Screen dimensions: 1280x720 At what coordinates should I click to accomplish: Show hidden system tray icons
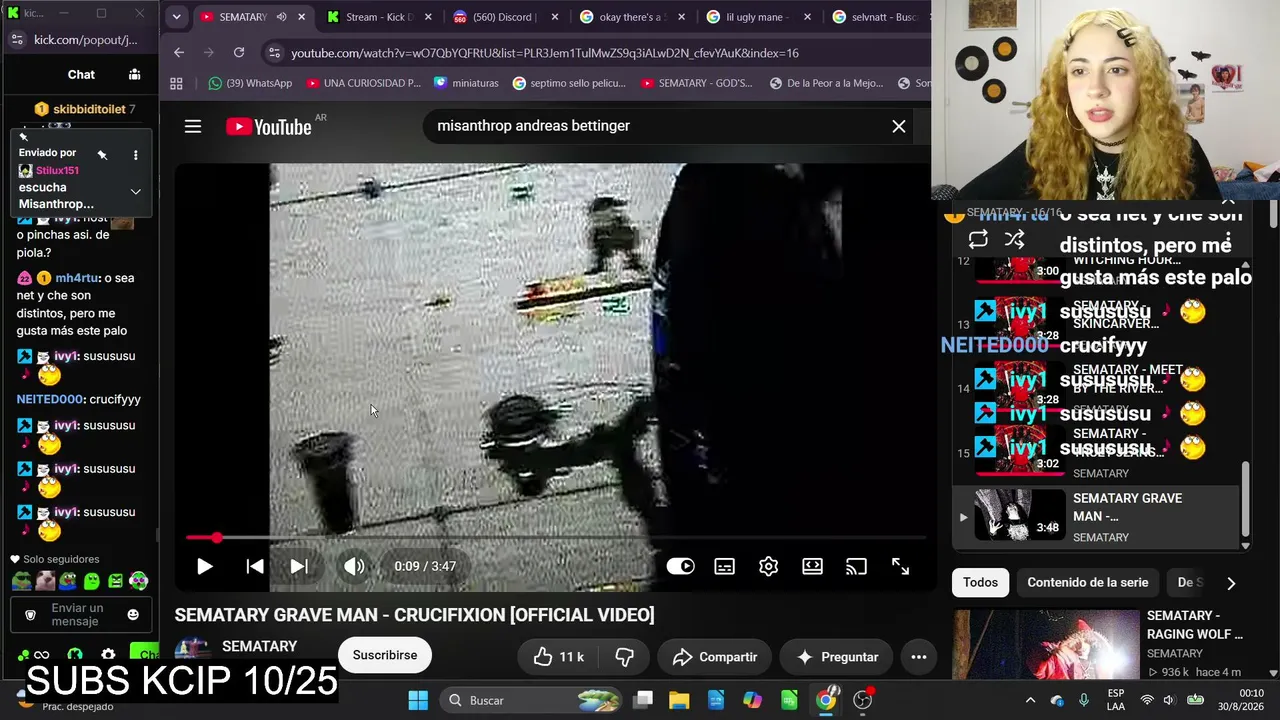[x=1030, y=700]
